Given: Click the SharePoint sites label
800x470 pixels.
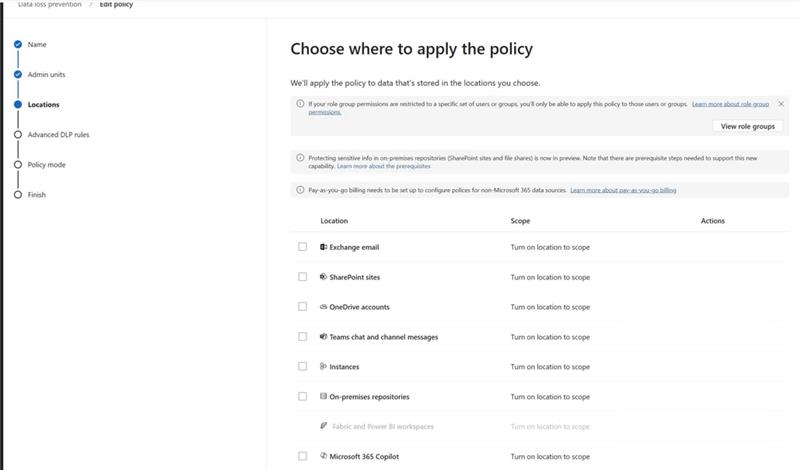Looking at the screenshot, I should [355, 277].
